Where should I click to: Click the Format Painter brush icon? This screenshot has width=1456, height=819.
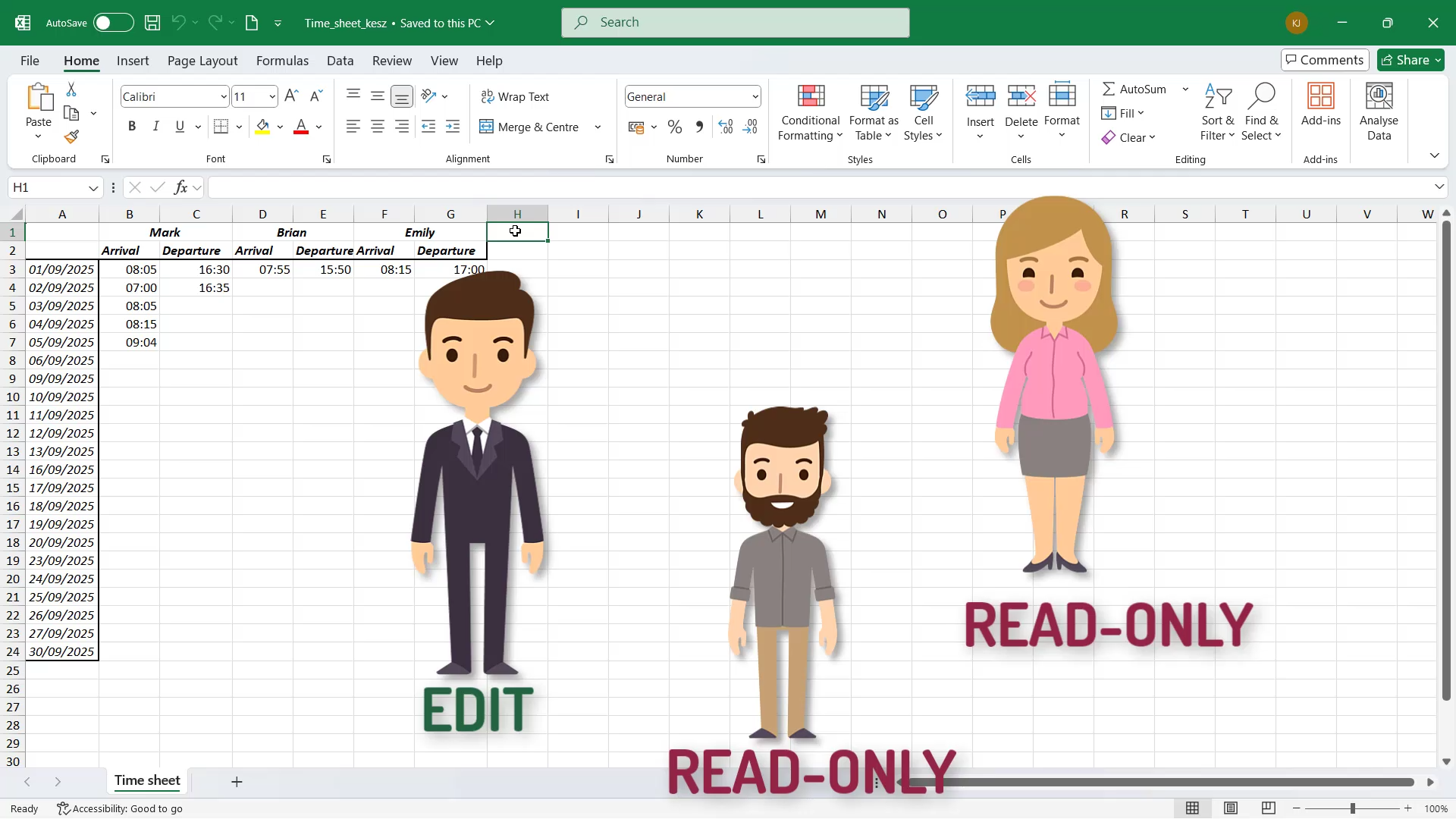[x=71, y=136]
